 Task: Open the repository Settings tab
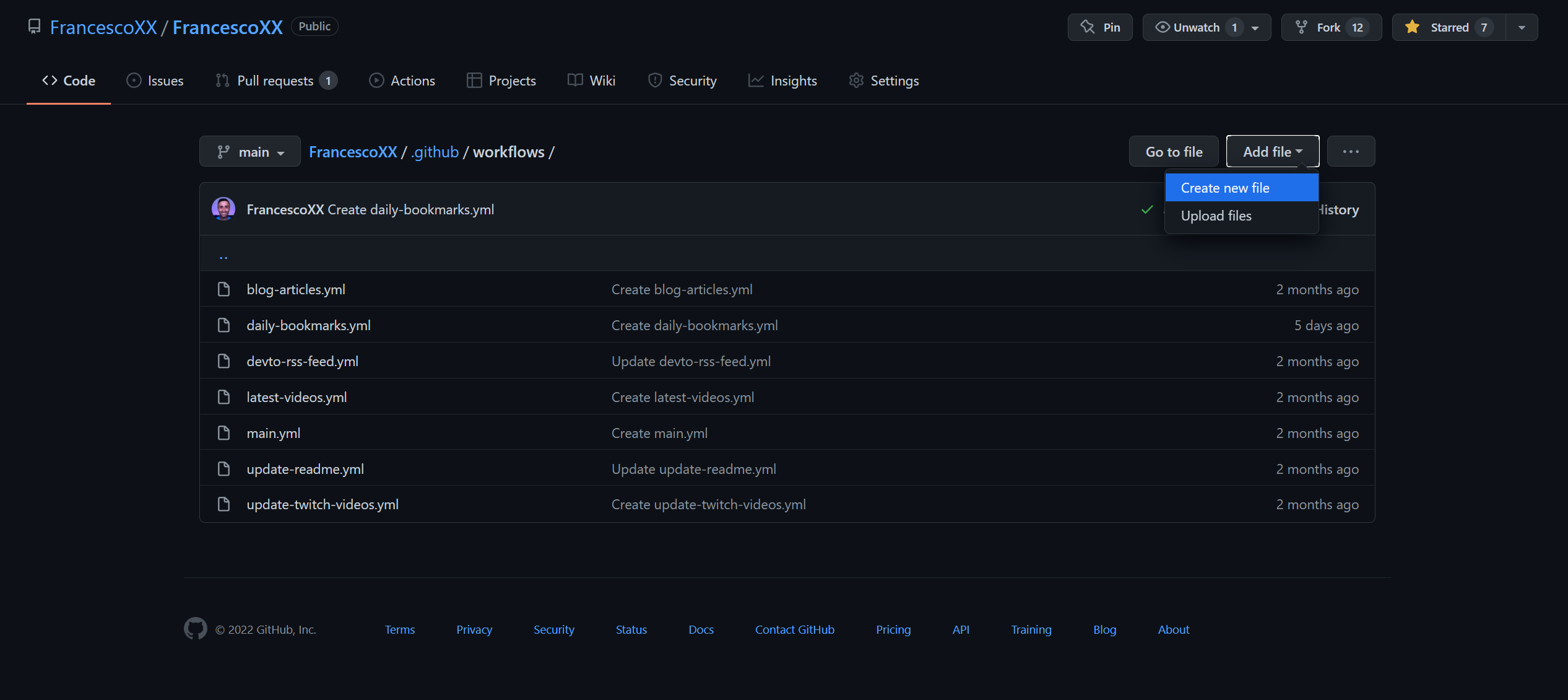884,81
